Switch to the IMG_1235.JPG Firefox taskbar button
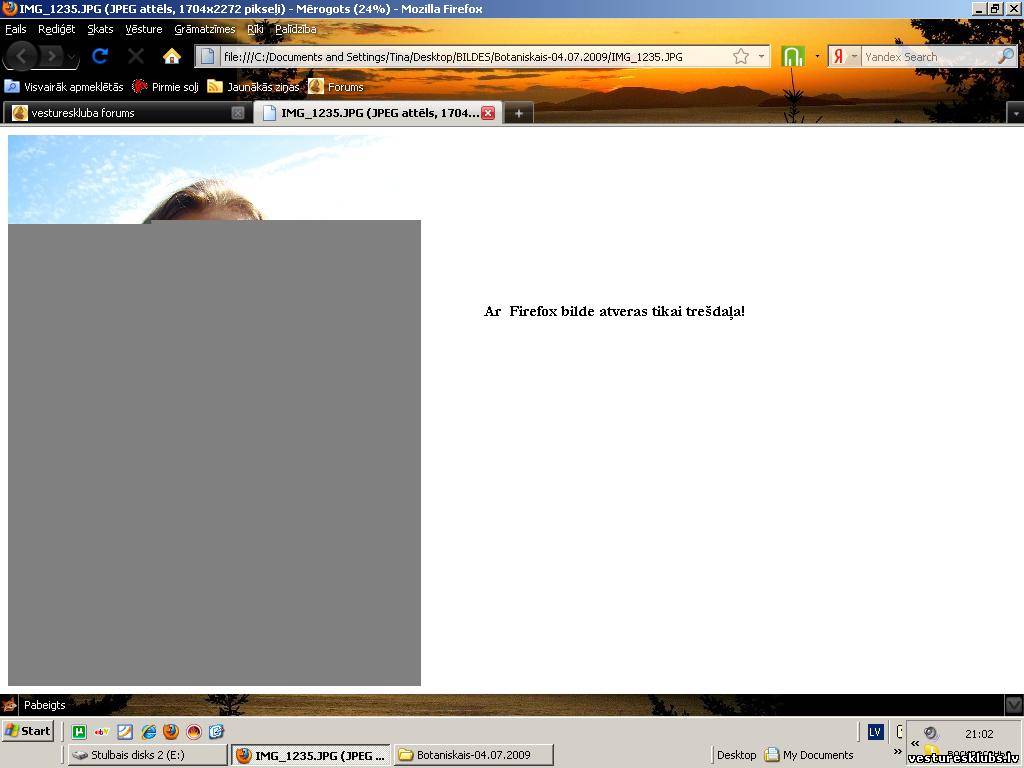Screen dimensions: 1024x768 (x=312, y=755)
